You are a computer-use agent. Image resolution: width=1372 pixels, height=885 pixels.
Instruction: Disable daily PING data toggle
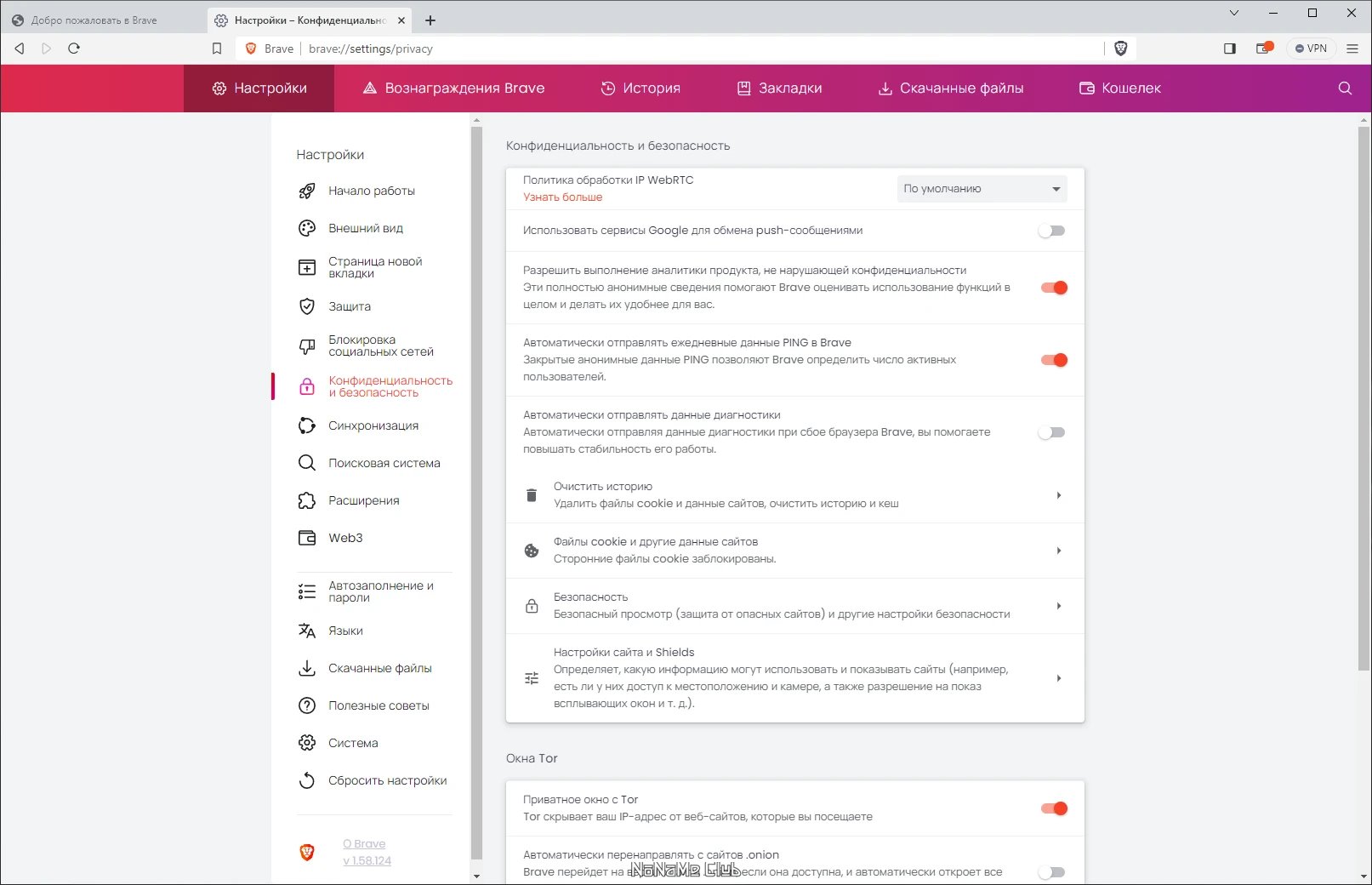tap(1054, 360)
